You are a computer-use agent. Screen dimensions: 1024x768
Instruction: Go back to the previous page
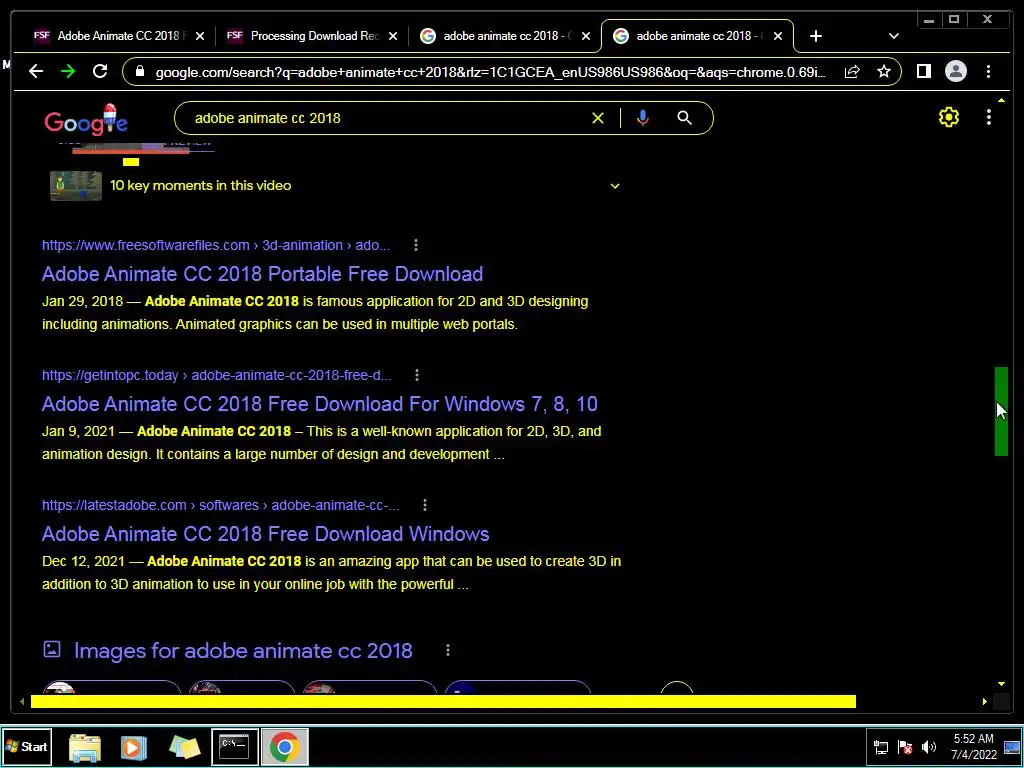36,71
